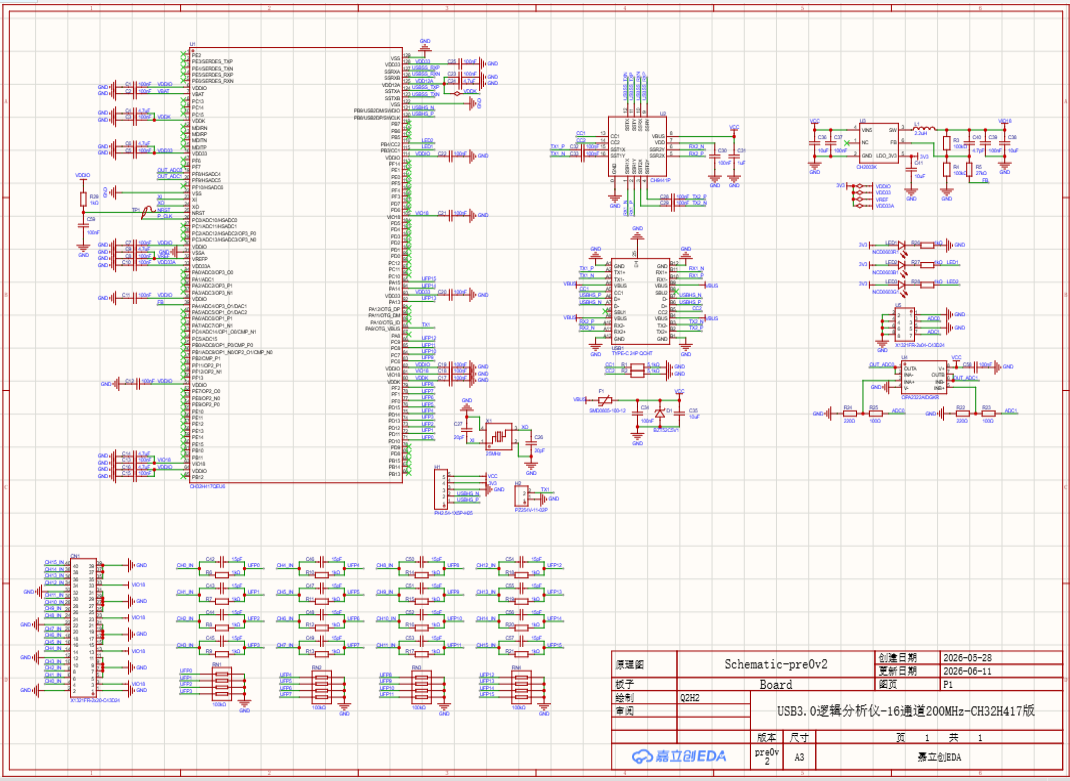This screenshot has height=781, width=1070.
Task: Click the VREF power flag label
Action: click(x=882, y=199)
